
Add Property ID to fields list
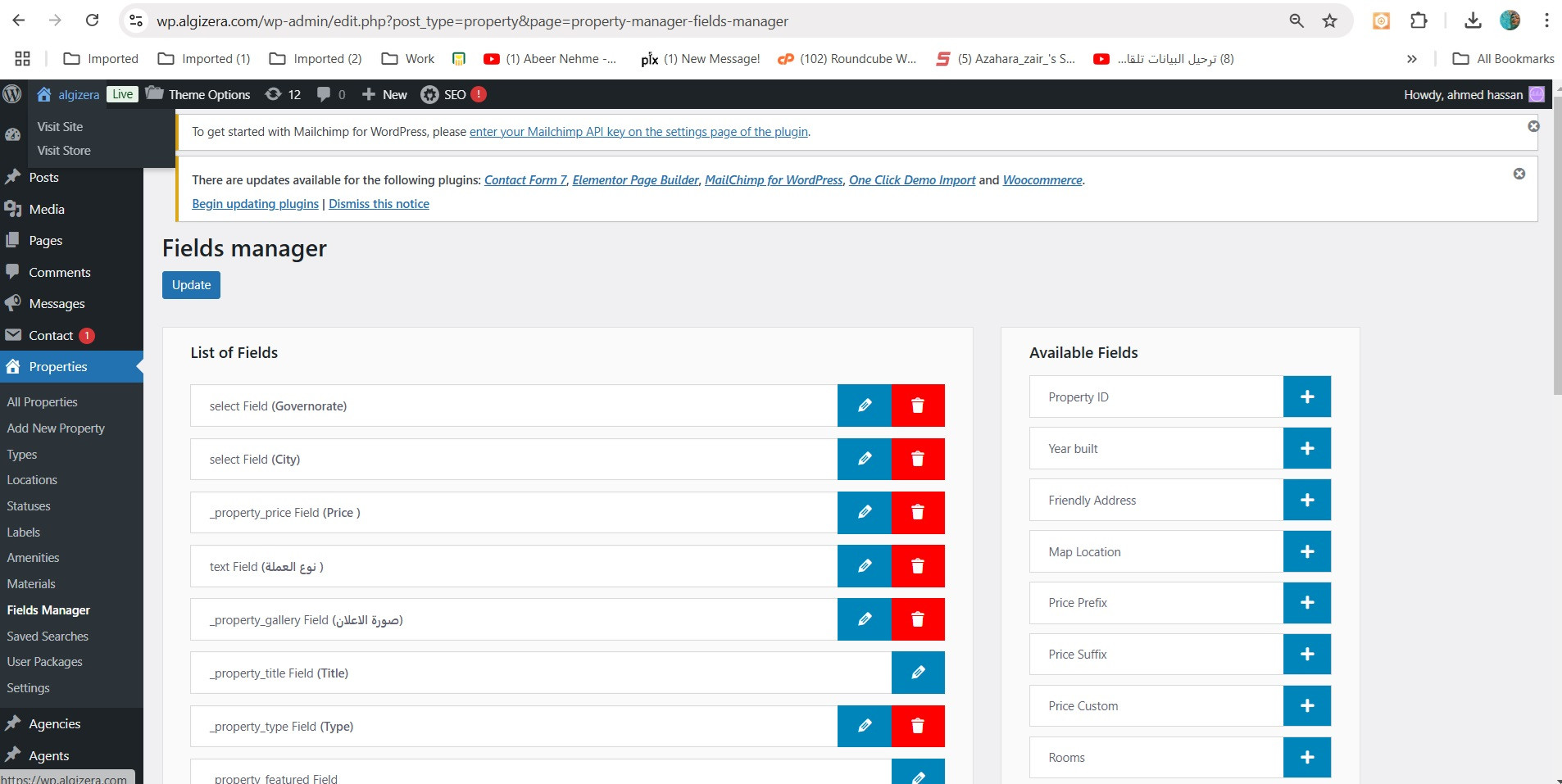[1306, 397]
